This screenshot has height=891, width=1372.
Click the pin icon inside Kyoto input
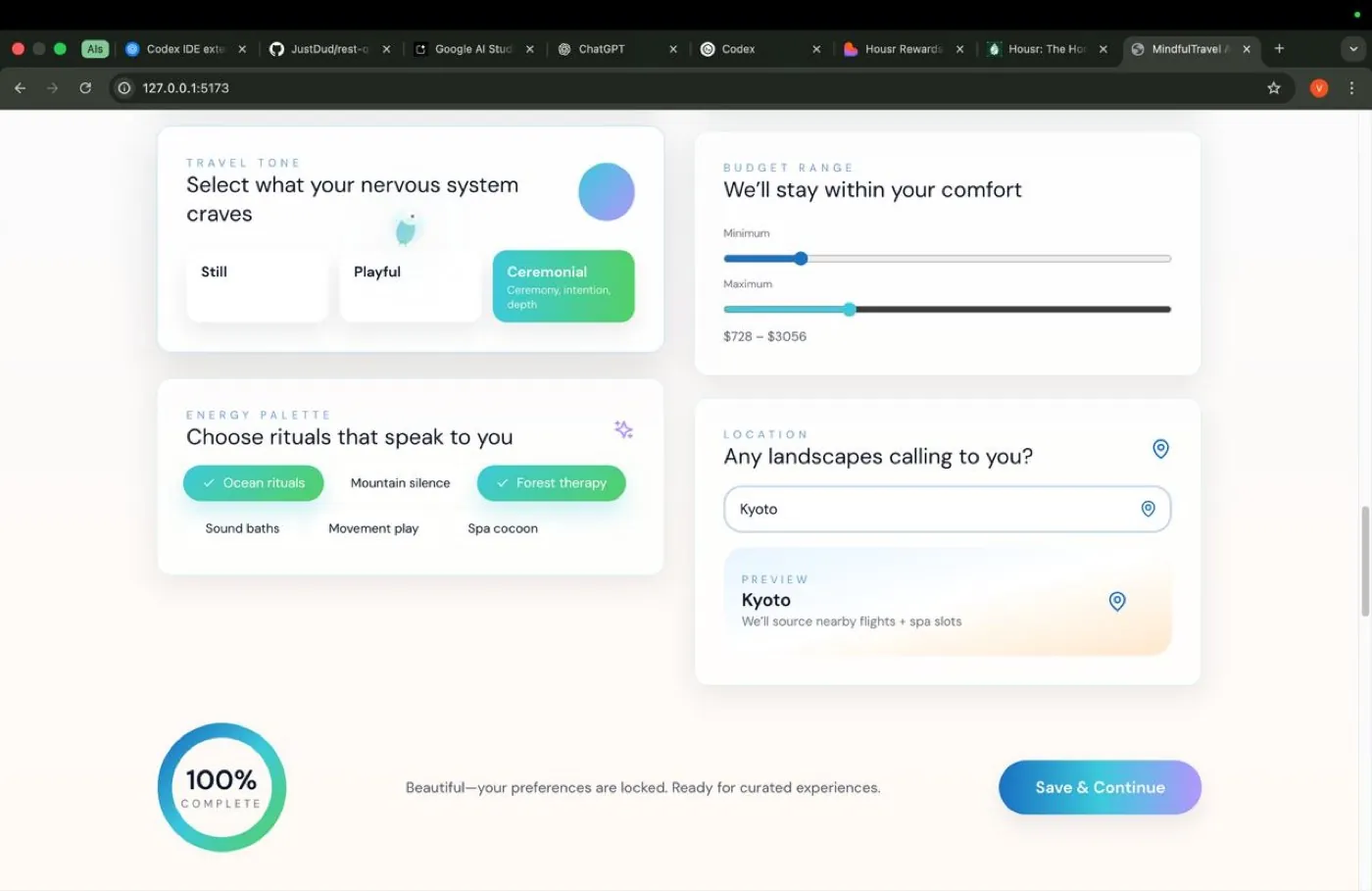(x=1148, y=509)
